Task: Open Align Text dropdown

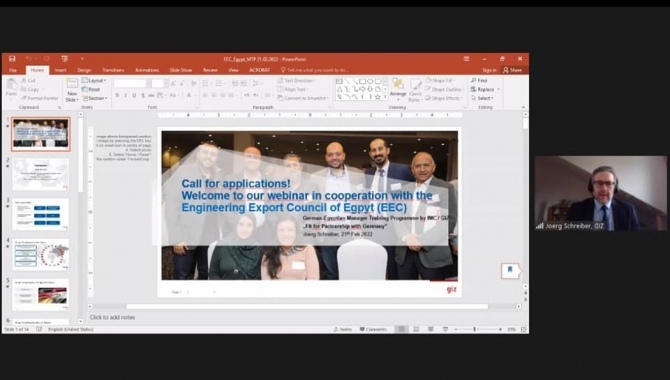Action: [294, 89]
